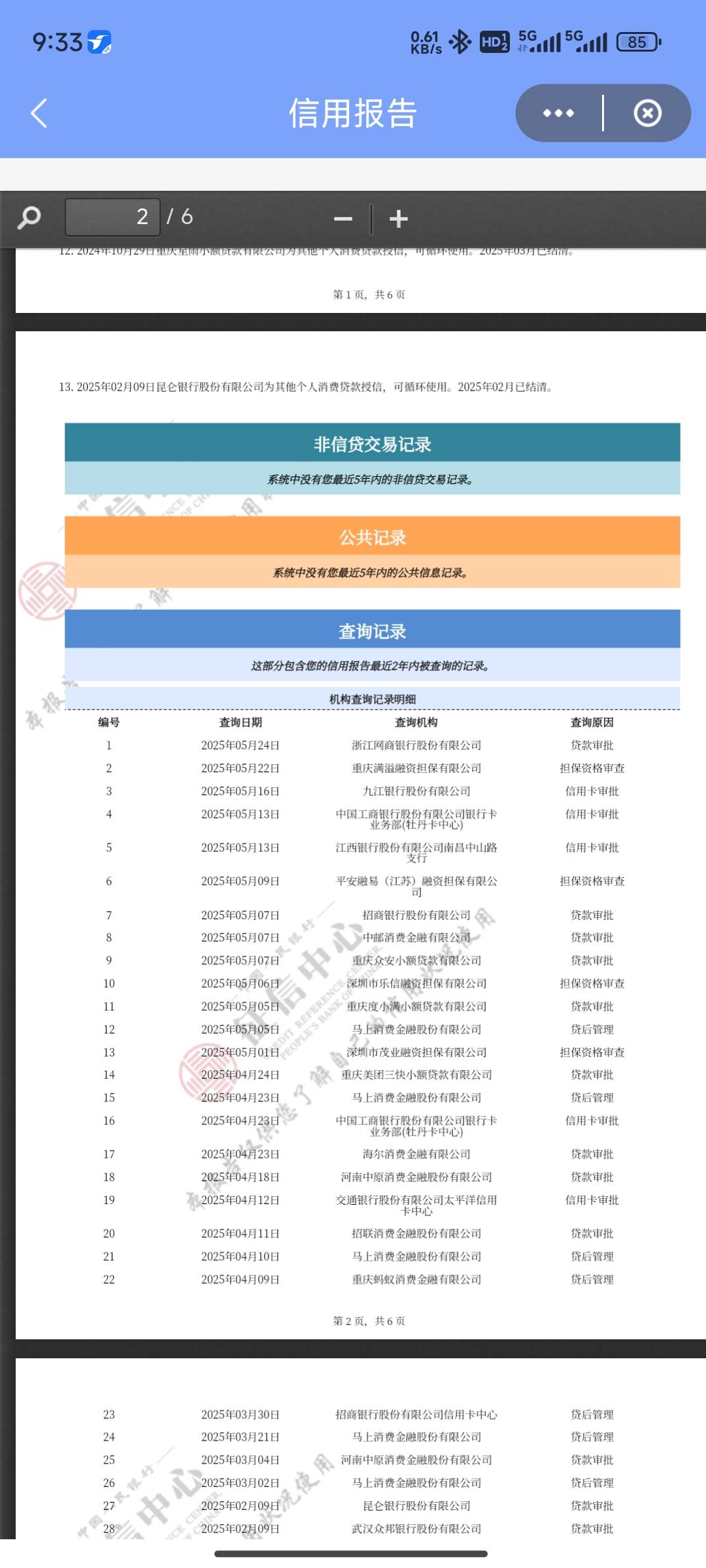Select 昆仑银行股份有限公司 in row 27
Viewport: 706px width, 1568px height.
(416, 1506)
